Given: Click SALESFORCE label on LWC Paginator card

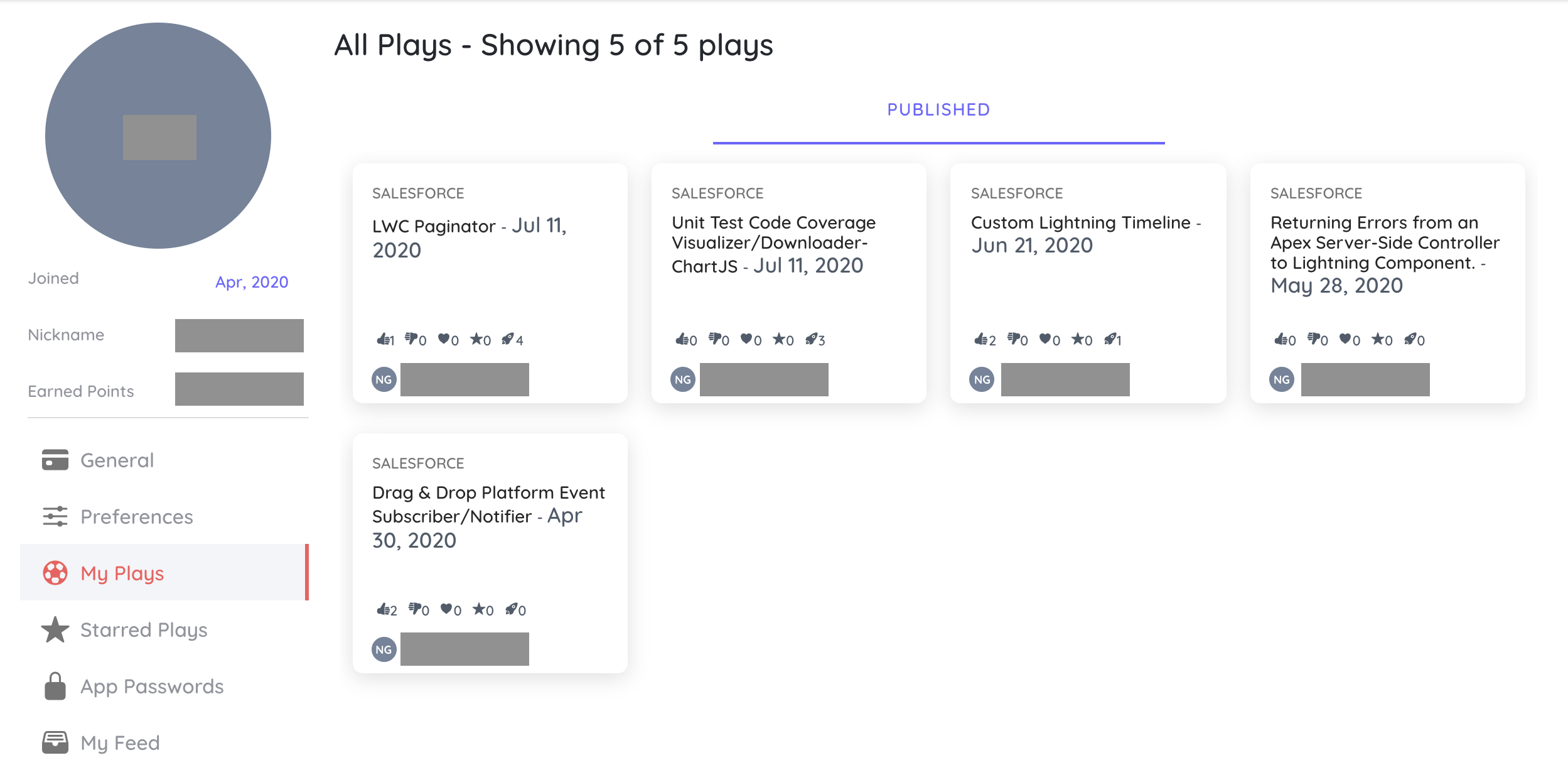Looking at the screenshot, I should tap(418, 193).
